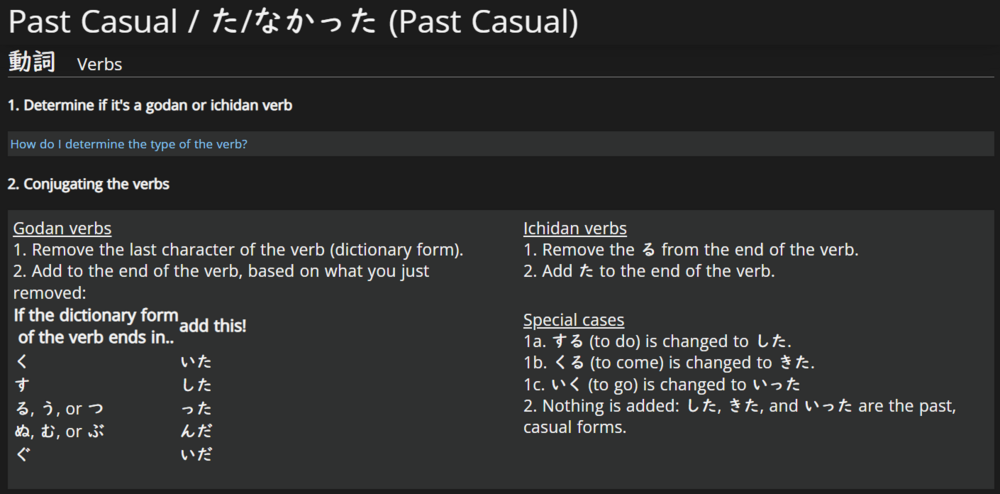Click Ichidan step 'Add た to the end of the verb'
This screenshot has width=1000, height=494.
click(649, 271)
